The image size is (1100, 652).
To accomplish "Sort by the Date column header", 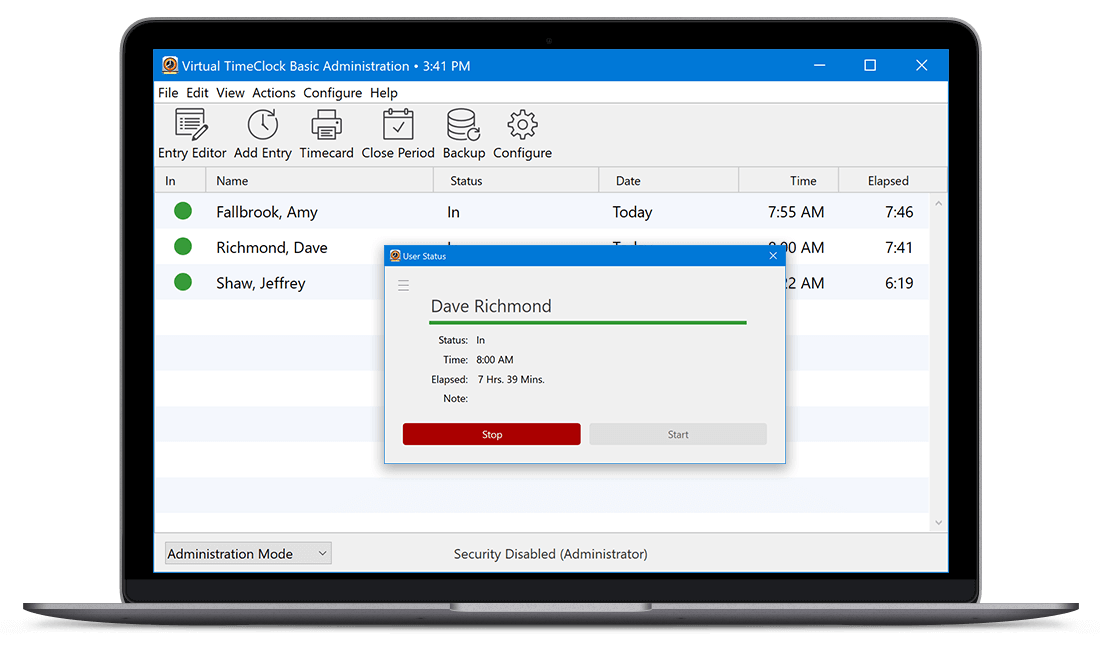I will pyautogui.click(x=669, y=180).
